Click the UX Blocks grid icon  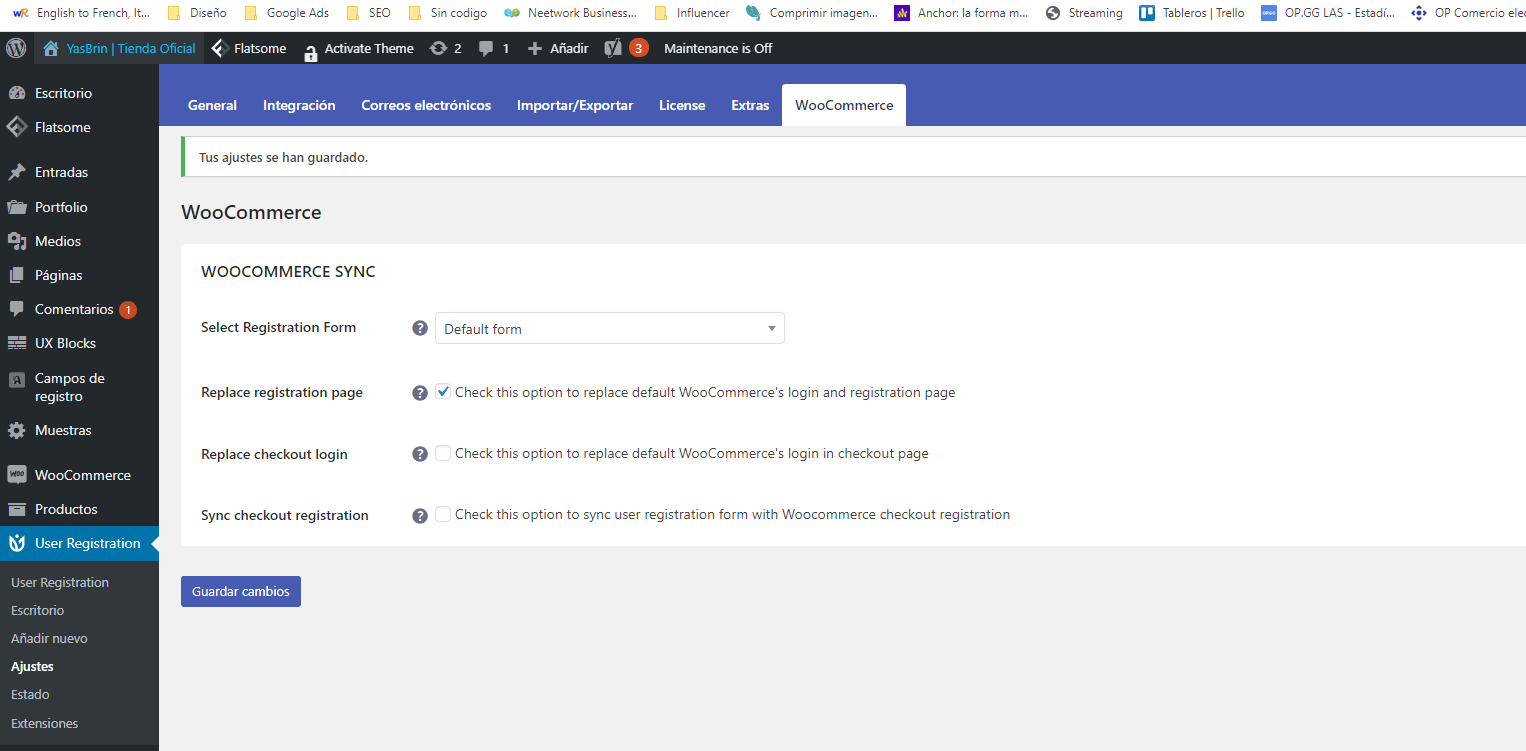[17, 343]
